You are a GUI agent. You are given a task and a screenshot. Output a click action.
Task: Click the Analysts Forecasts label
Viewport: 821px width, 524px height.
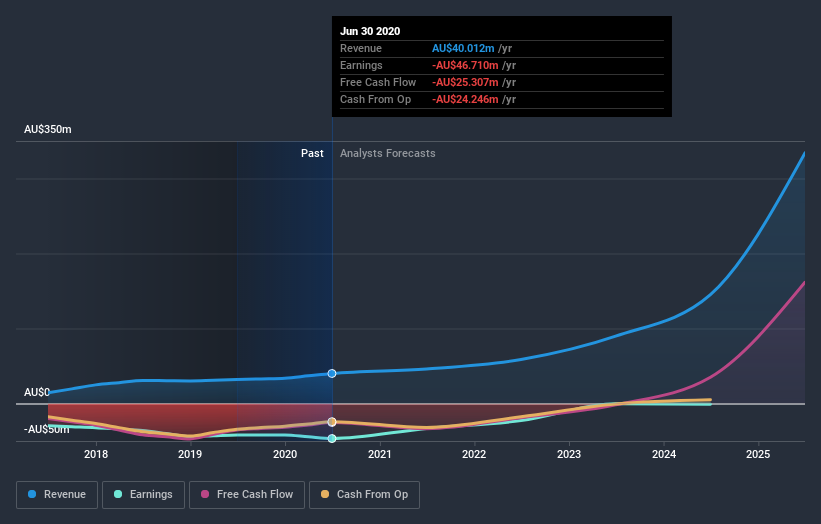click(x=387, y=153)
